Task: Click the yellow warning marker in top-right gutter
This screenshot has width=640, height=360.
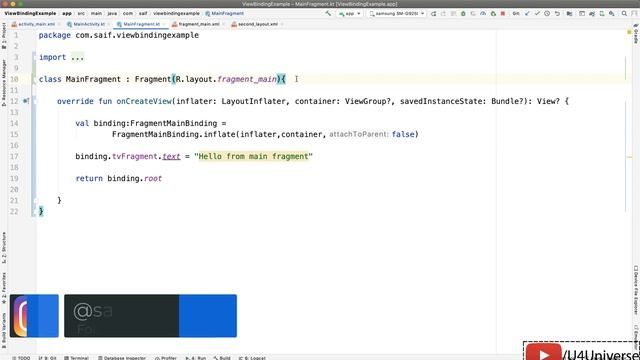Action: click(x=629, y=32)
